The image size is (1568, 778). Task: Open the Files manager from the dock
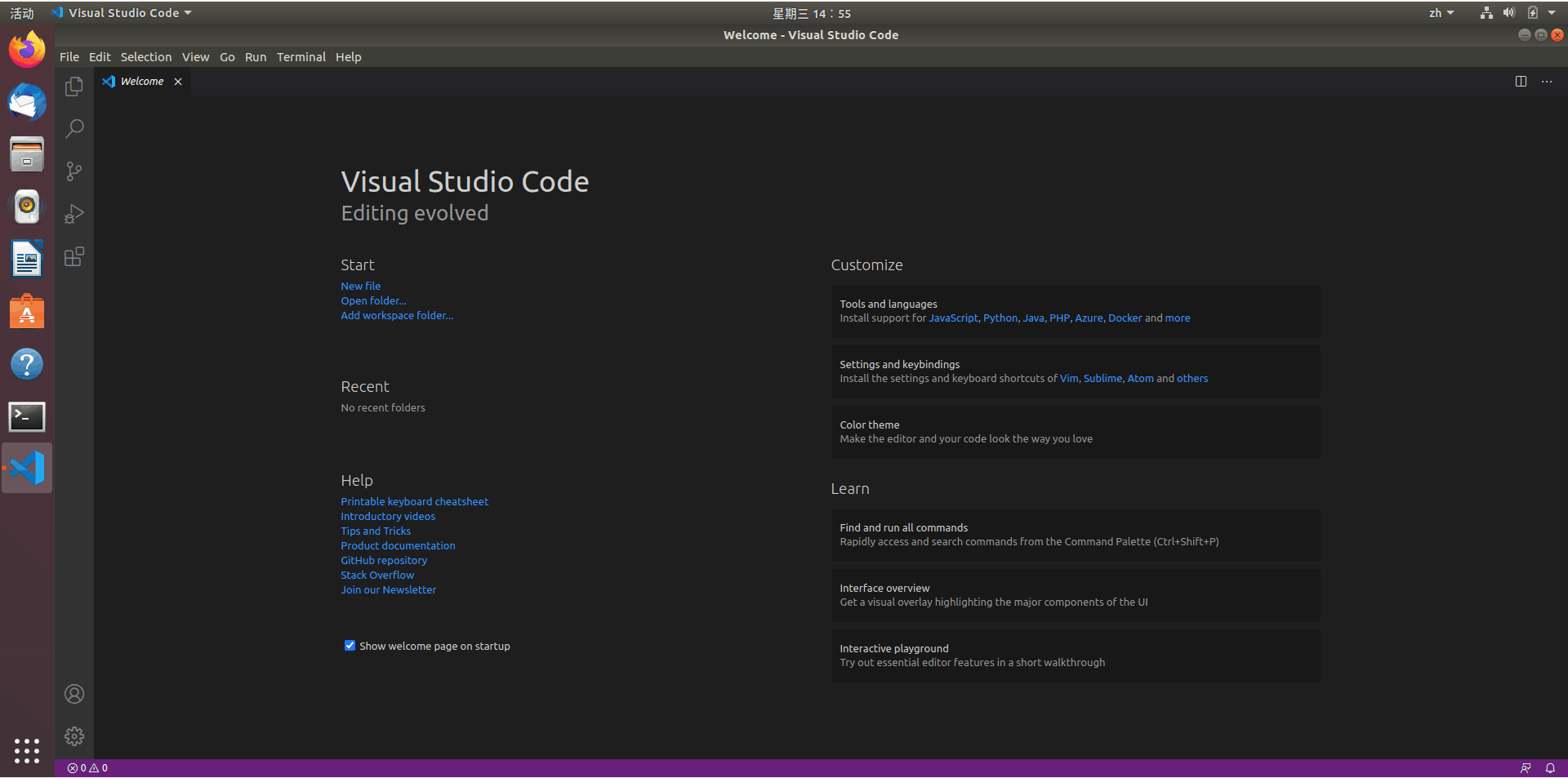click(x=27, y=155)
